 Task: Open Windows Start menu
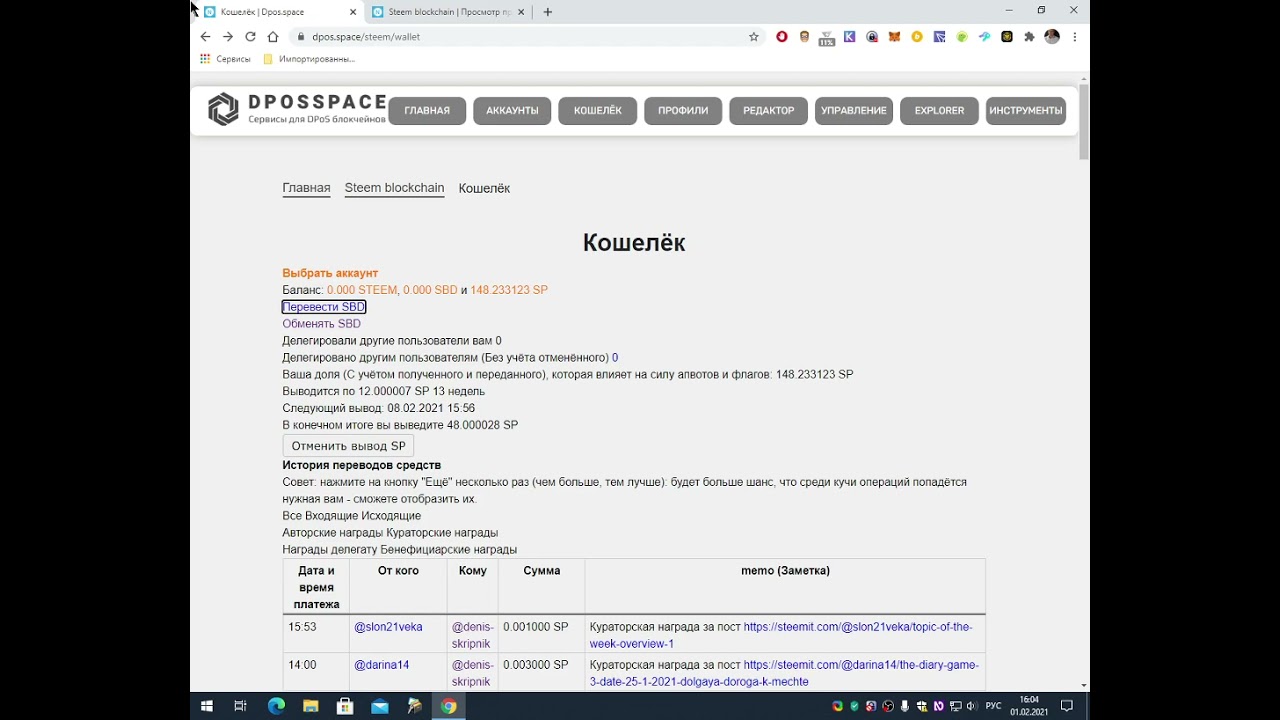(207, 706)
